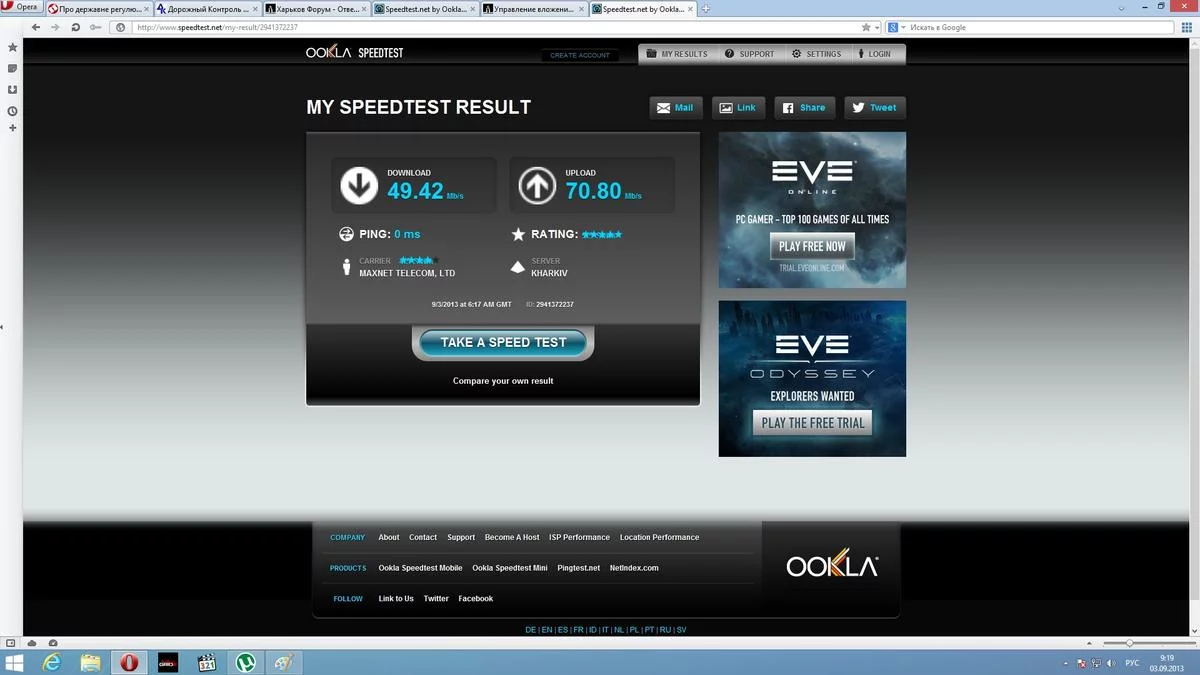Launch Internet Explorer from taskbar
The width and height of the screenshot is (1200, 675).
pos(52,662)
